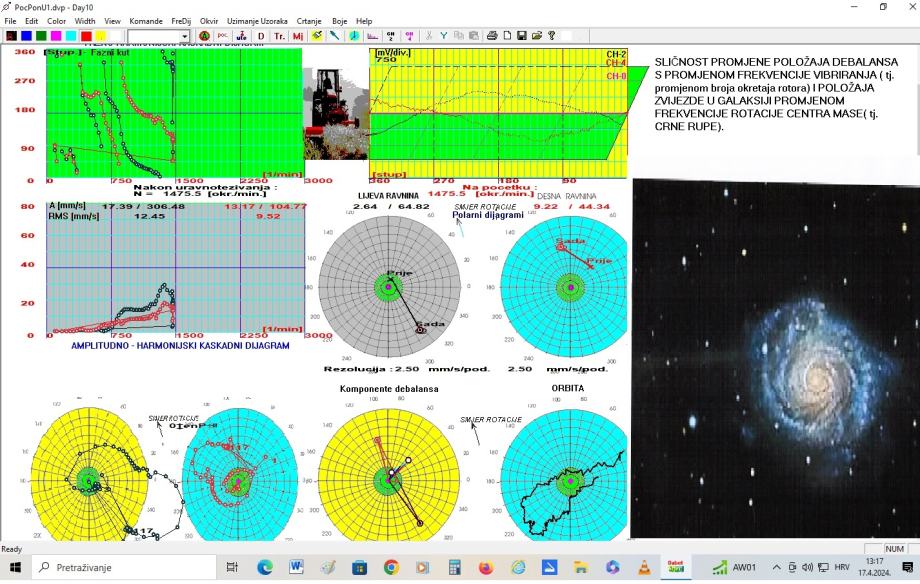Click the D toolbar button
920x584 pixels.
(x=261, y=36)
